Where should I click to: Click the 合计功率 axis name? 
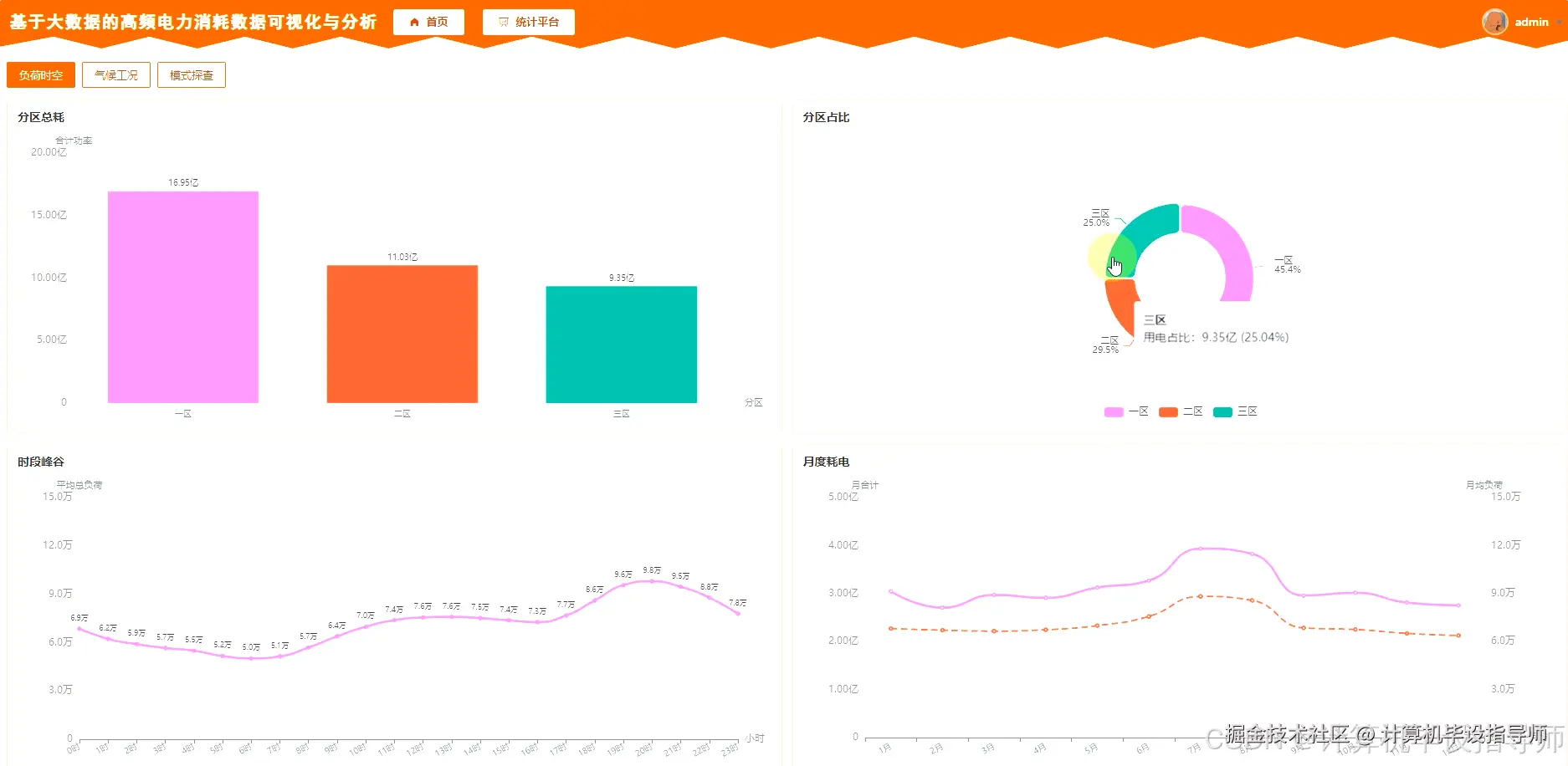click(74, 140)
